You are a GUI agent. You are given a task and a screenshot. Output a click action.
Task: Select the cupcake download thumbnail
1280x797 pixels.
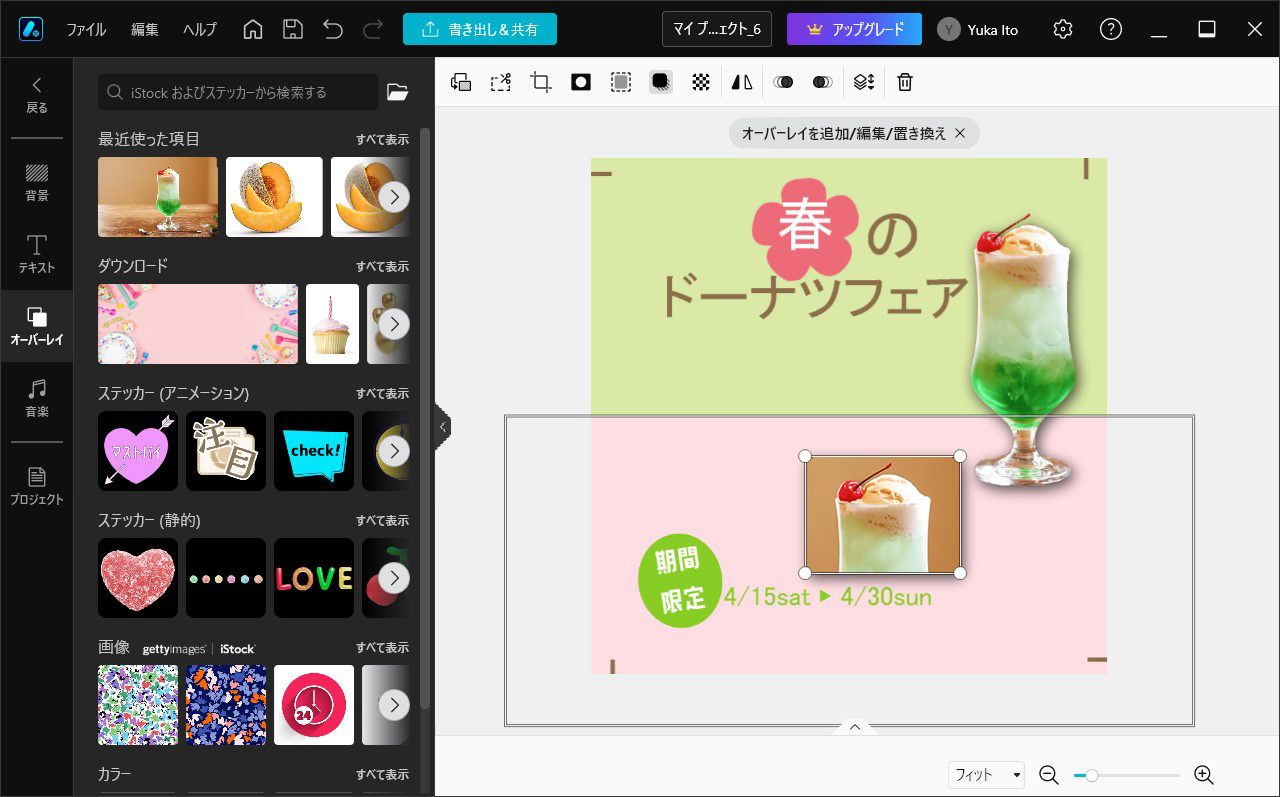coord(332,323)
